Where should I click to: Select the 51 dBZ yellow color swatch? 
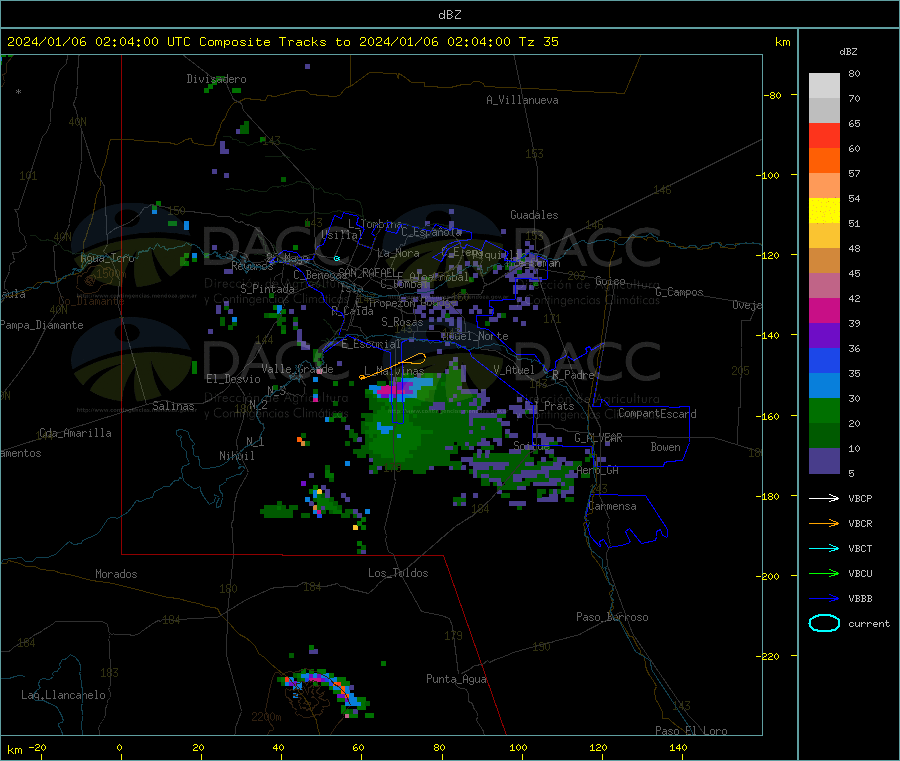[824, 211]
